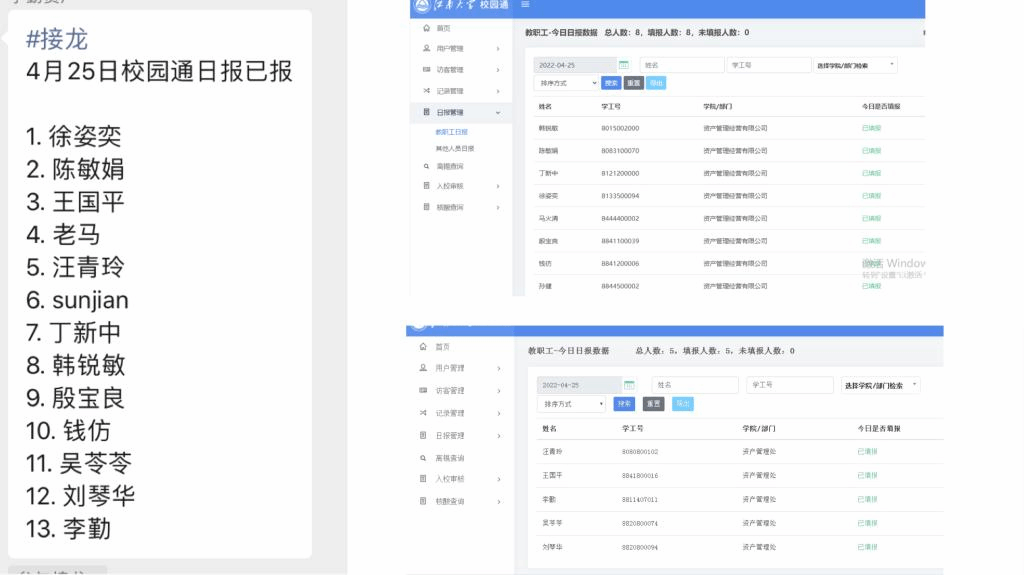Click the Jiangsu University 校园通 logo
Viewport: 1024px width, 575px height.
463,5
